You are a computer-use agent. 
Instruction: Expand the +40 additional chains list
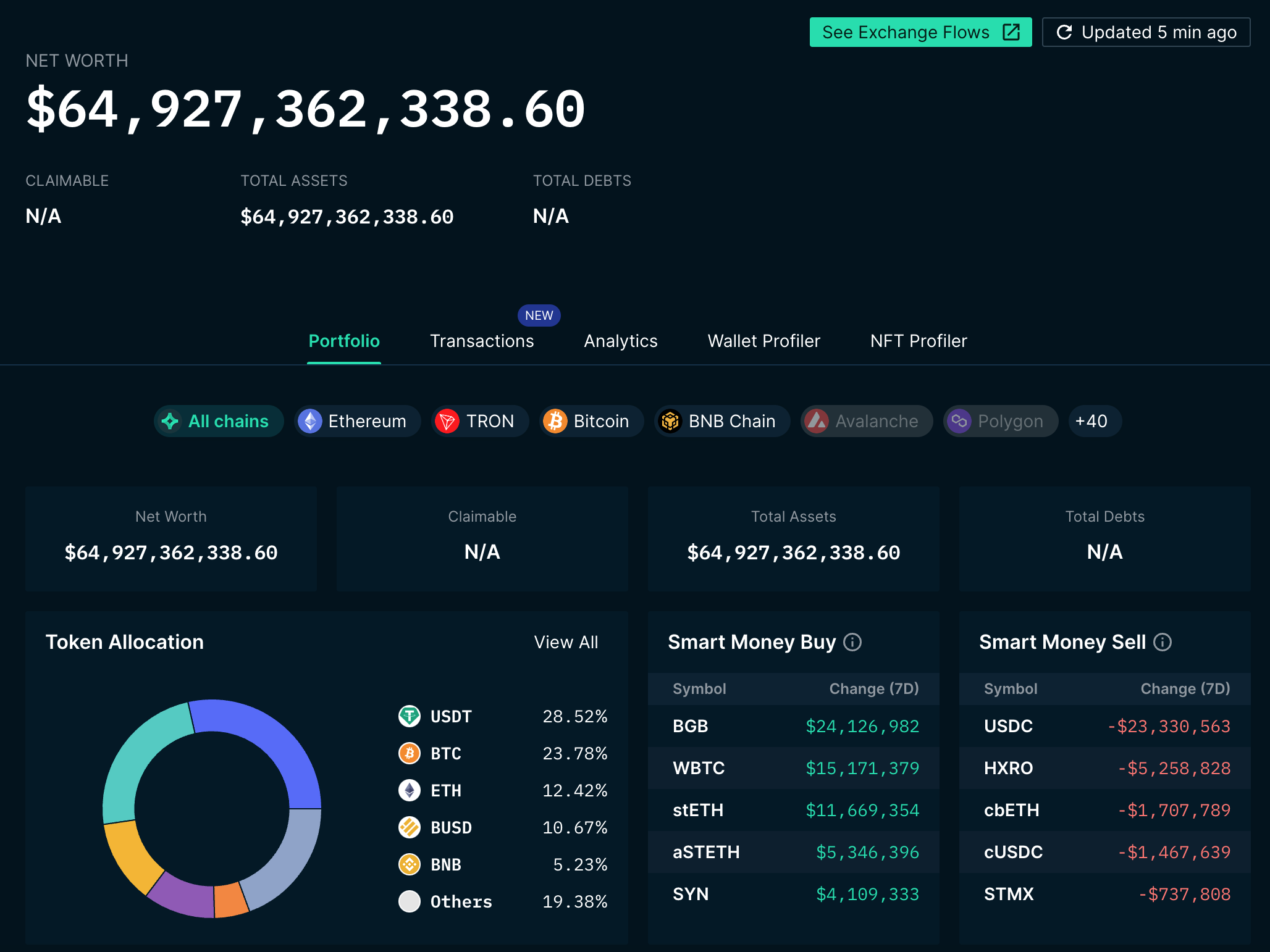point(1094,421)
